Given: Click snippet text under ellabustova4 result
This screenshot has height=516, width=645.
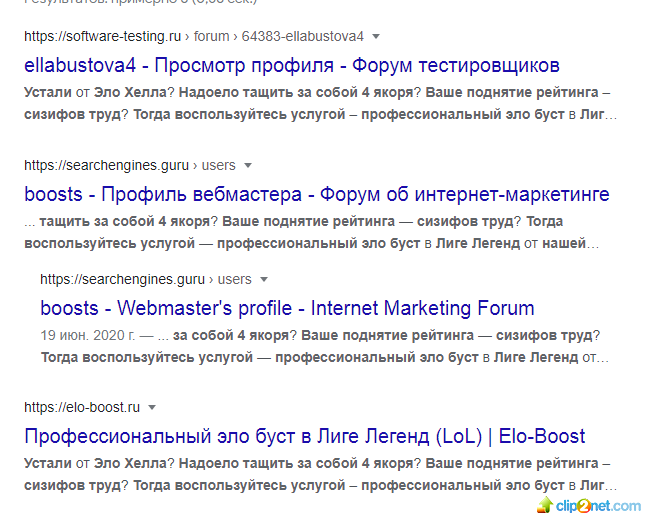Looking at the screenshot, I should pos(320,103).
